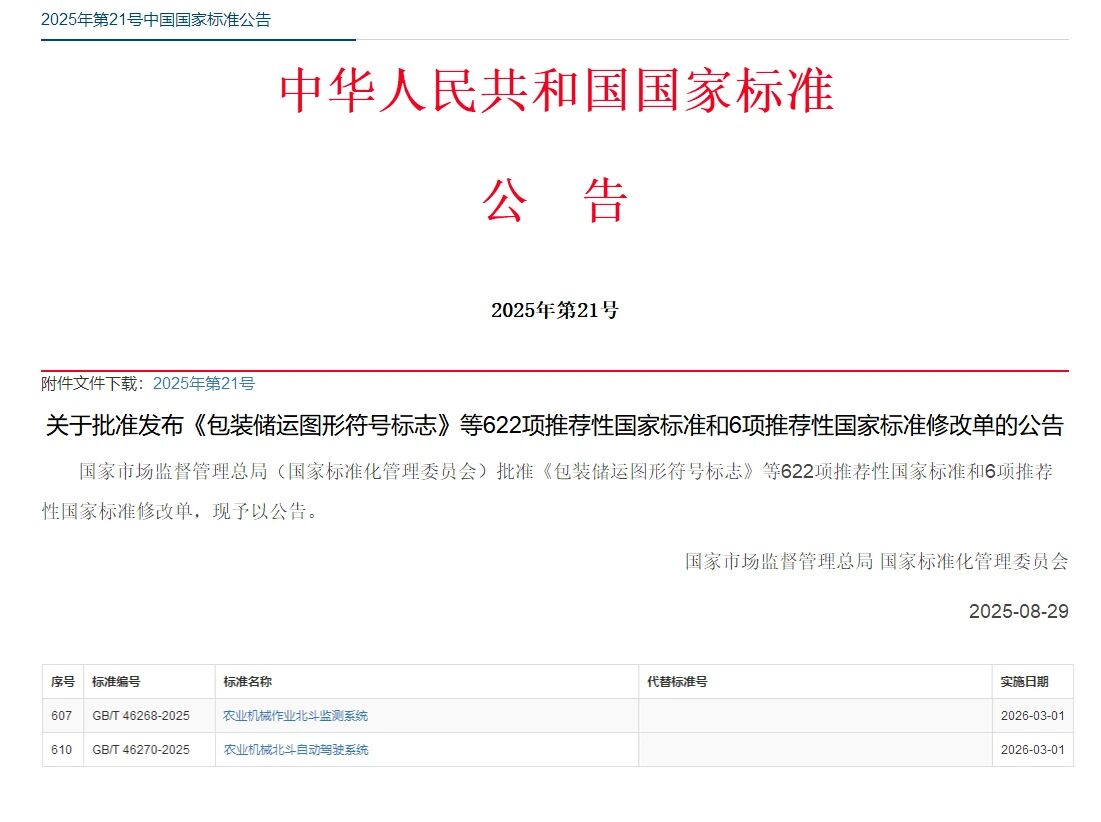Open the 农业机械作业北斗监测系统 standard link
The width and height of the screenshot is (1101, 822).
[296, 716]
